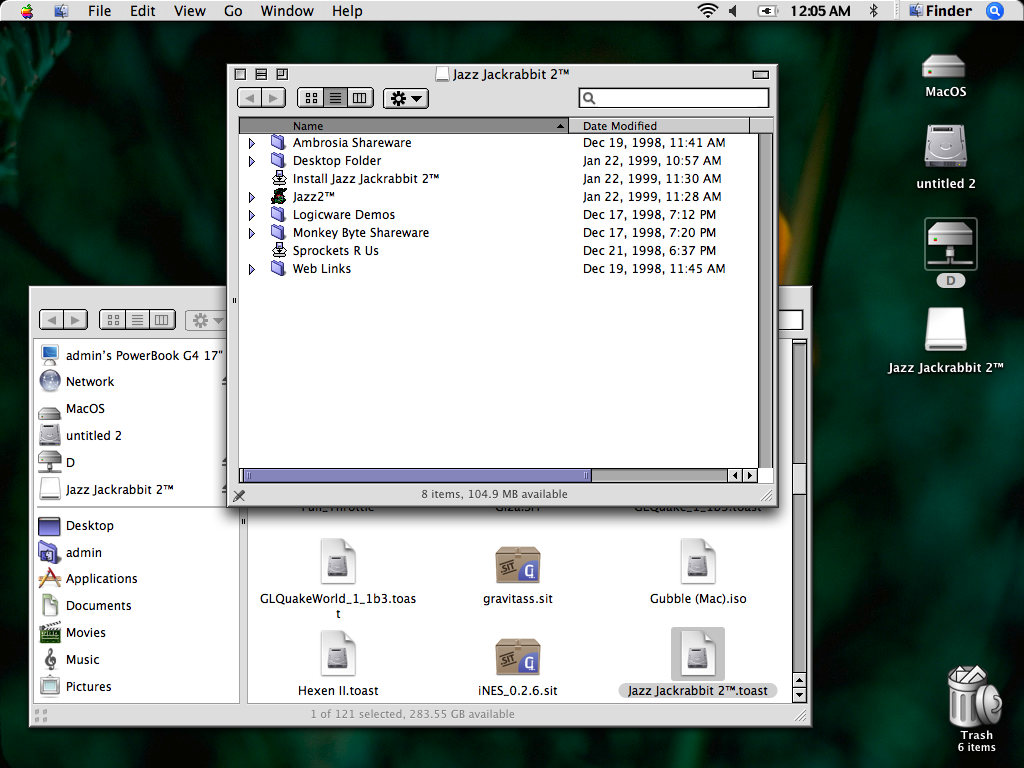The image size is (1024, 768).
Task: Click the horizontal scroll right arrow
Action: click(x=750, y=475)
